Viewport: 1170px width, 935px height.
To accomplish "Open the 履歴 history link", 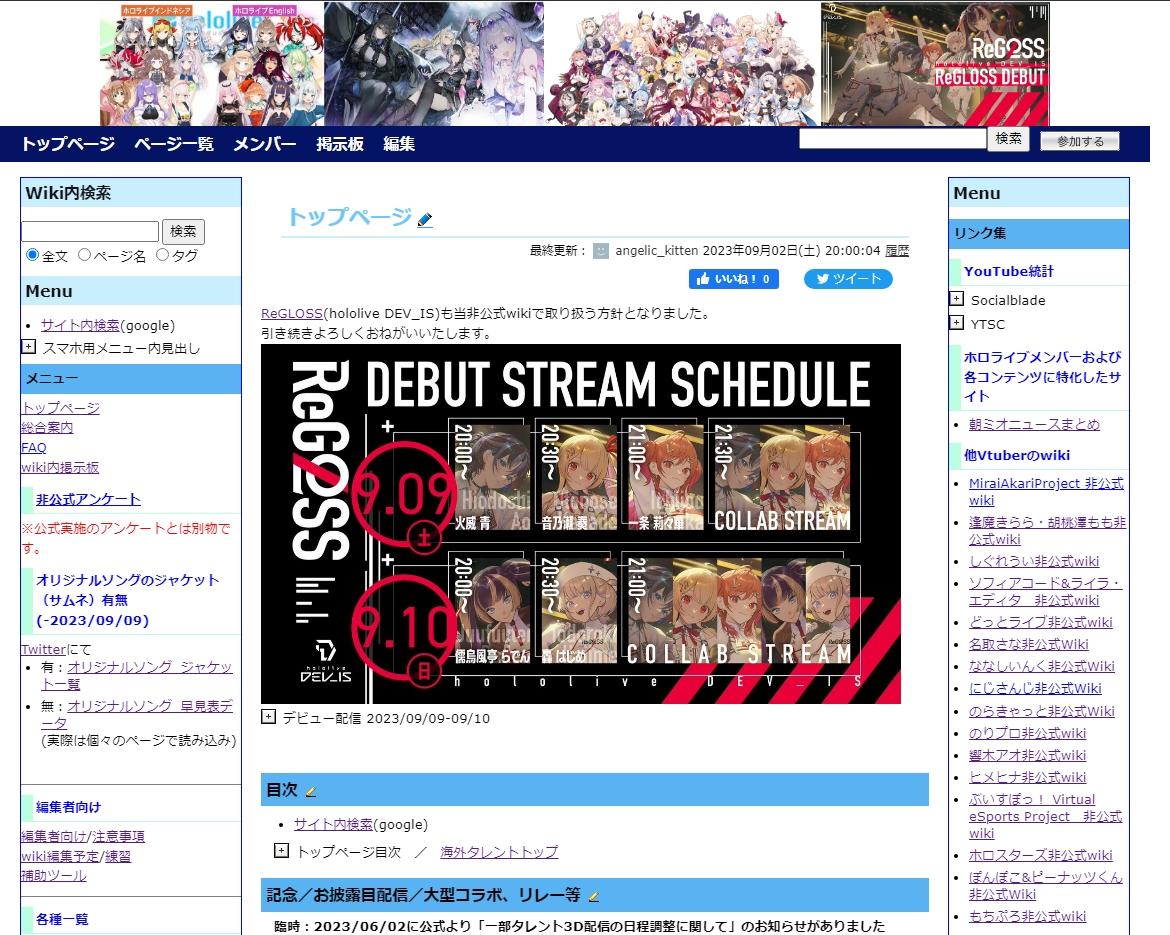I will point(897,251).
